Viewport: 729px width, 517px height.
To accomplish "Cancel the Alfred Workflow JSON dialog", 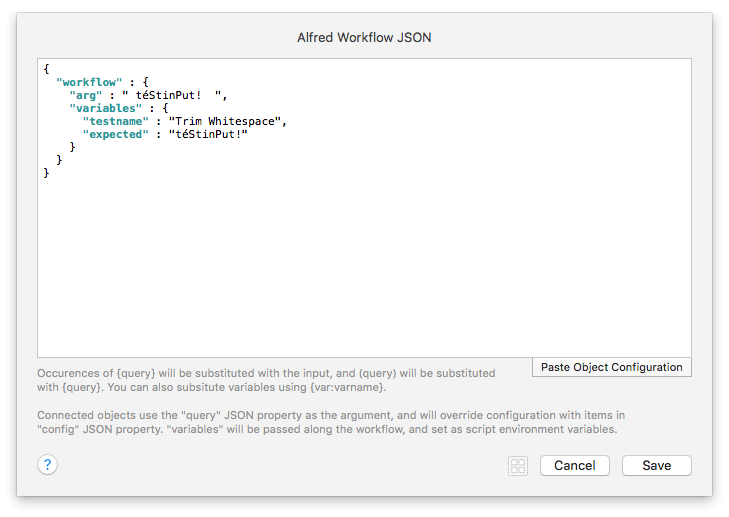I will pyautogui.click(x=575, y=465).
